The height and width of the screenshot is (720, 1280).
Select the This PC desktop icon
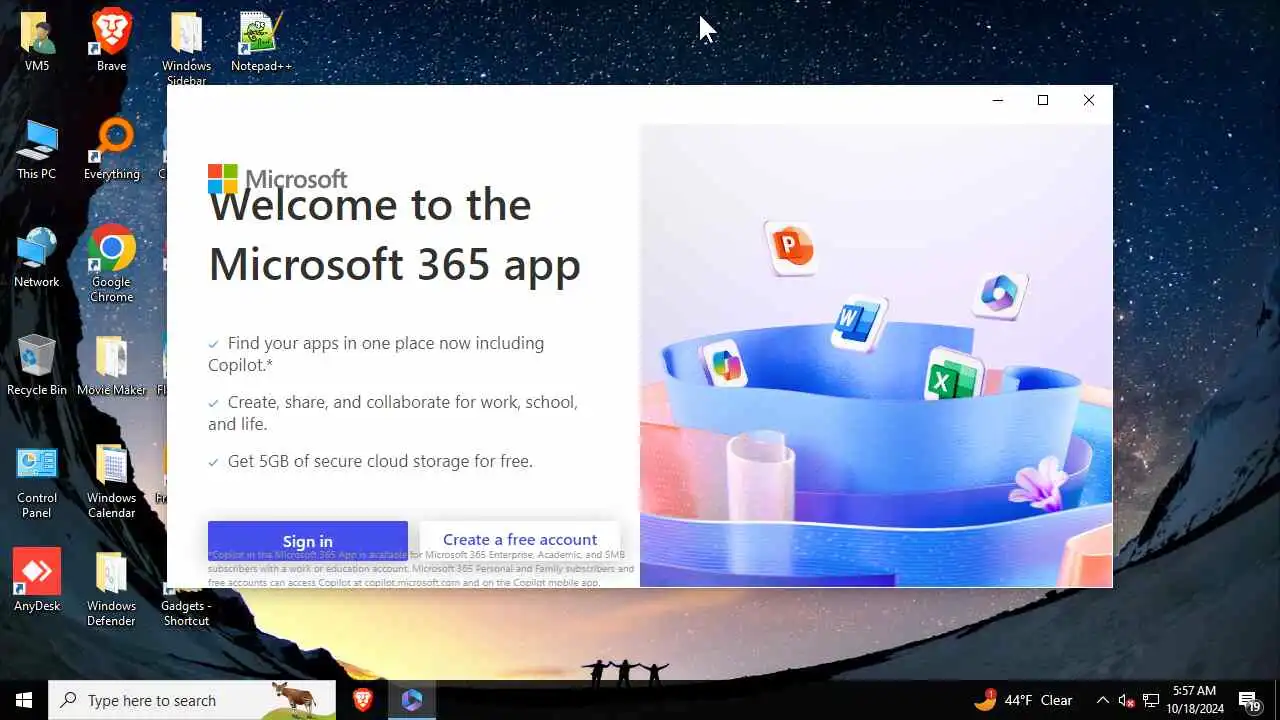[37, 150]
